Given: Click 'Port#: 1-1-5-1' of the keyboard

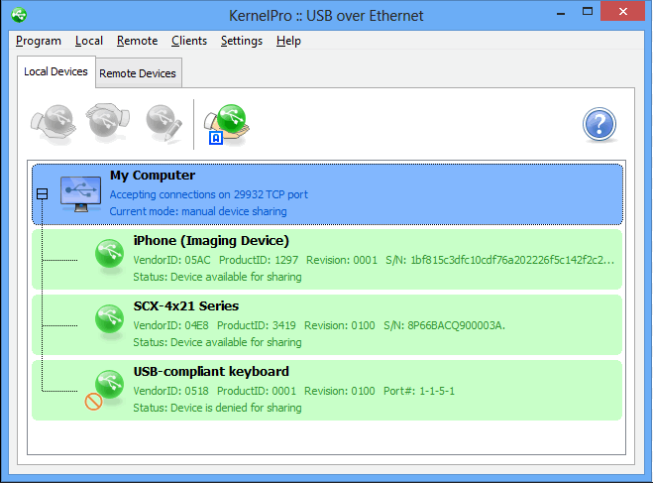Looking at the screenshot, I should point(419,391).
